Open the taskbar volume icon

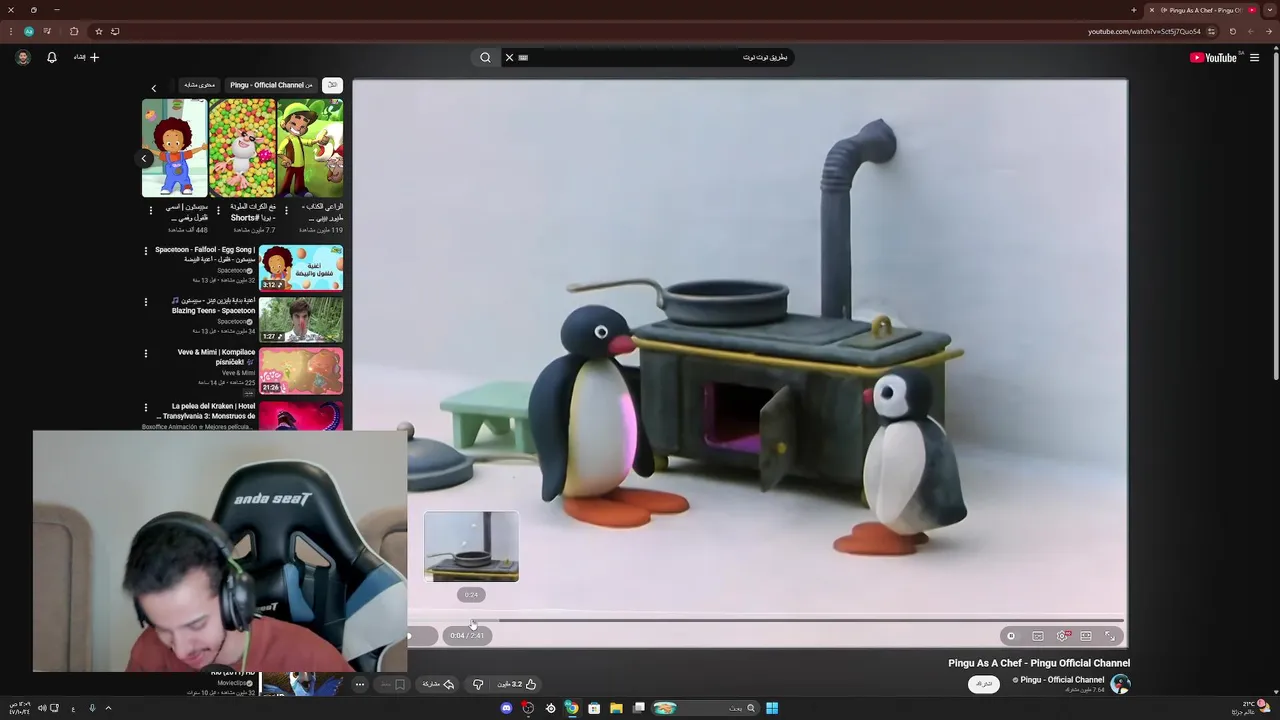[42, 708]
